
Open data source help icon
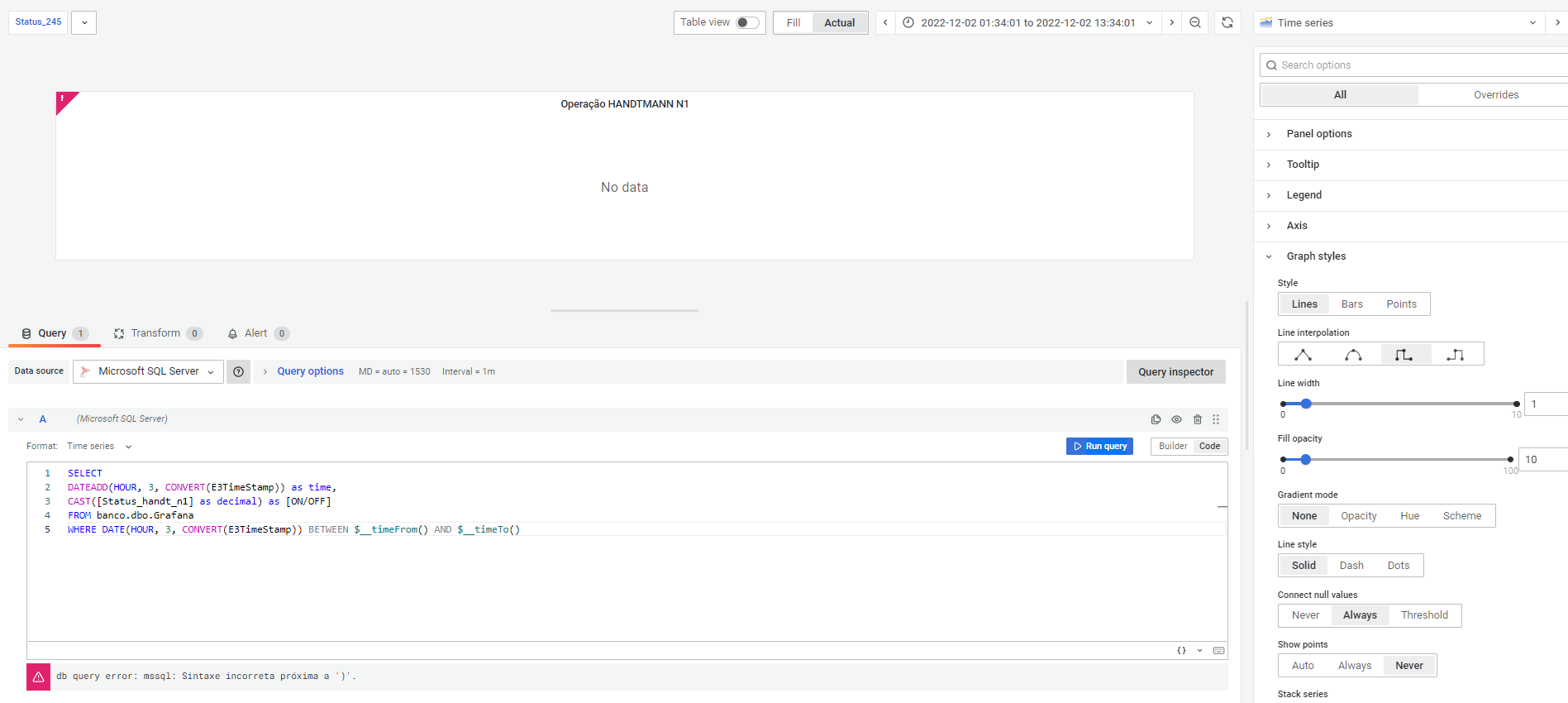coord(239,372)
